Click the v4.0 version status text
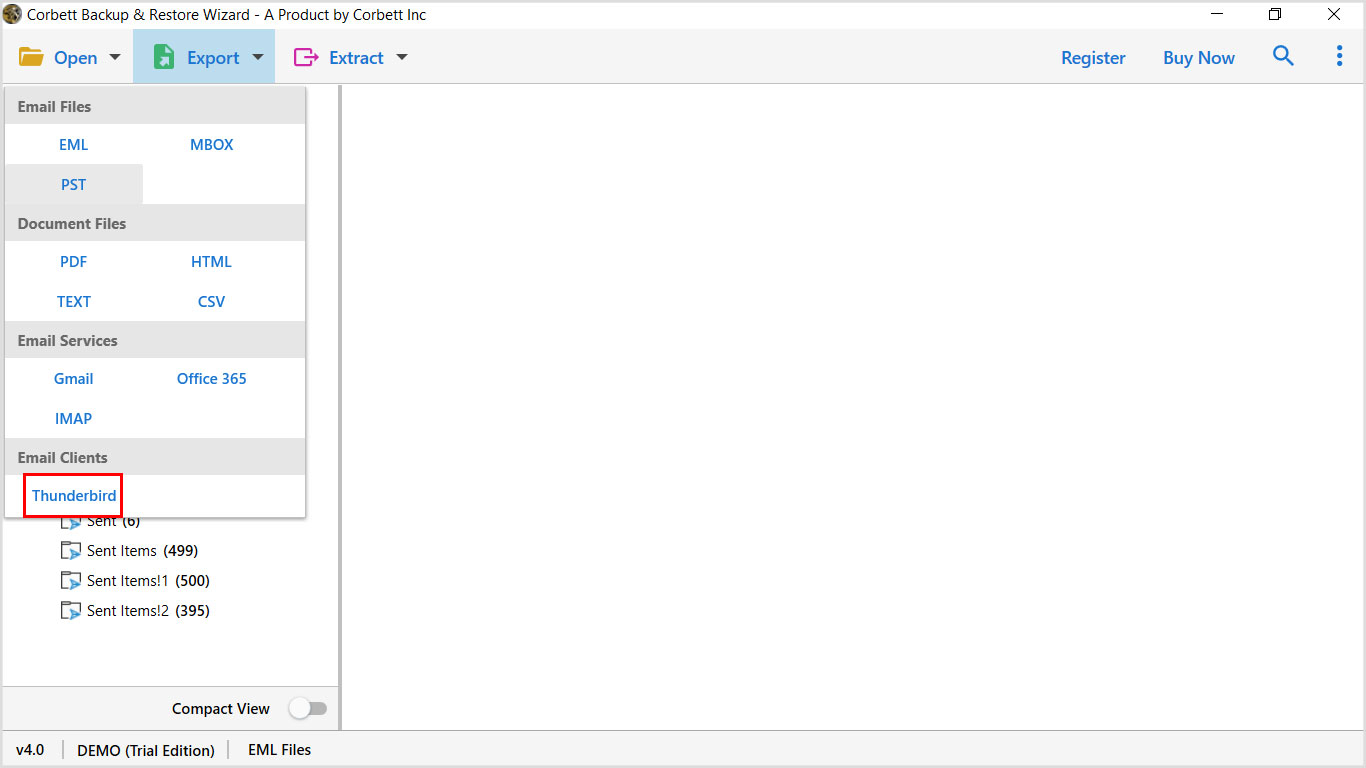The image size is (1366, 768). coord(30,750)
